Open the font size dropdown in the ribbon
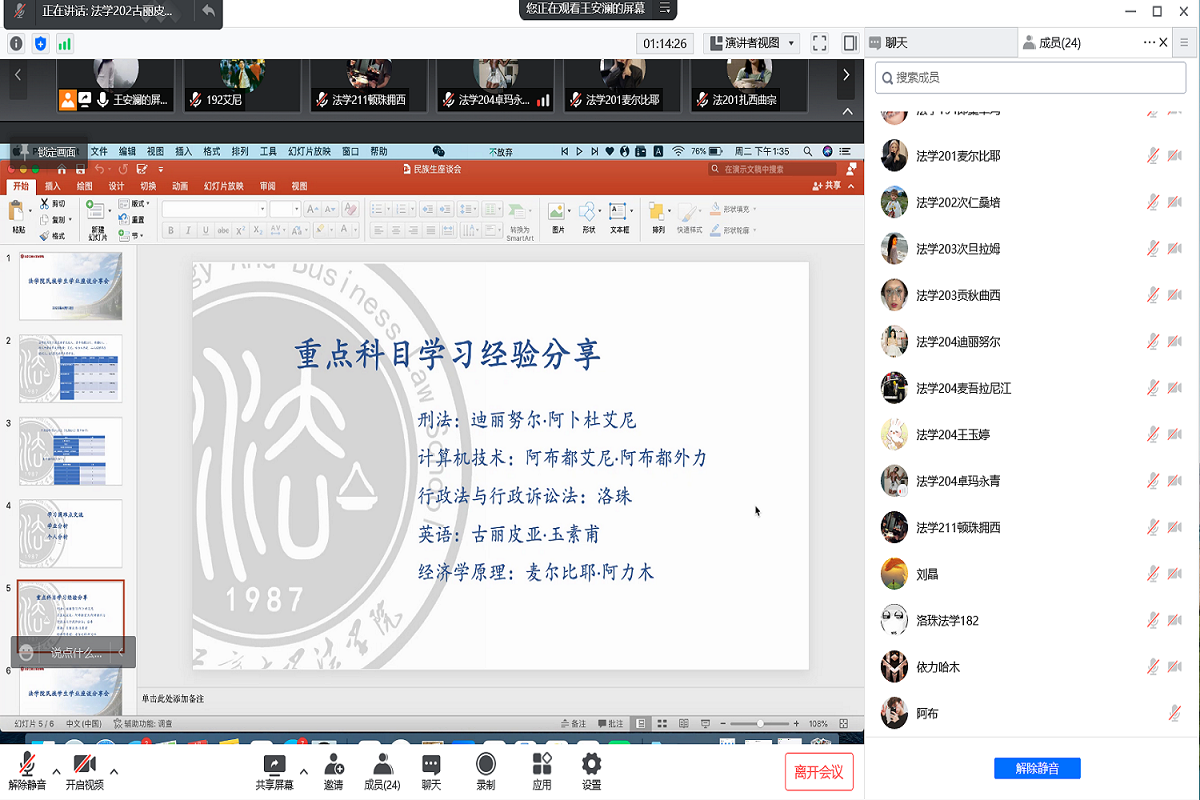 click(x=297, y=210)
